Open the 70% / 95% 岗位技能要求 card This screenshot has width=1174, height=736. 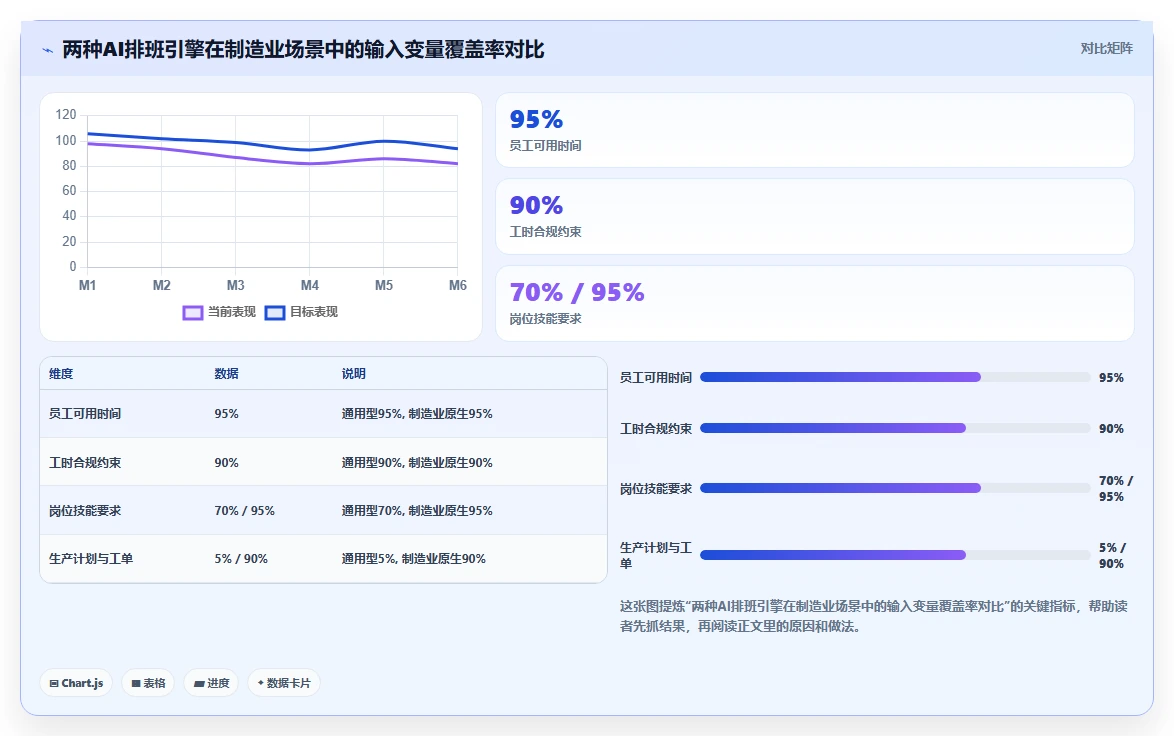[x=815, y=303]
